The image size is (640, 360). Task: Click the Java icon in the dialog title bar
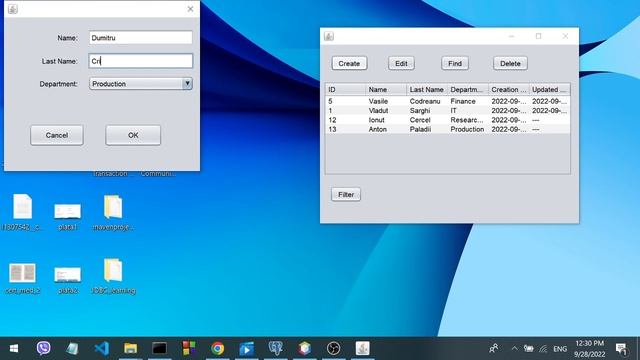(x=13, y=9)
